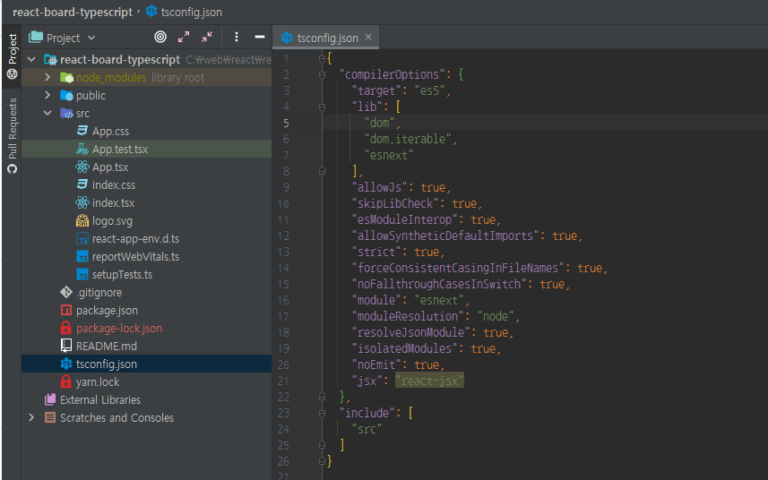This screenshot has width=768, height=480.
Task: Select package.json in the project tree
Action: pos(107,310)
